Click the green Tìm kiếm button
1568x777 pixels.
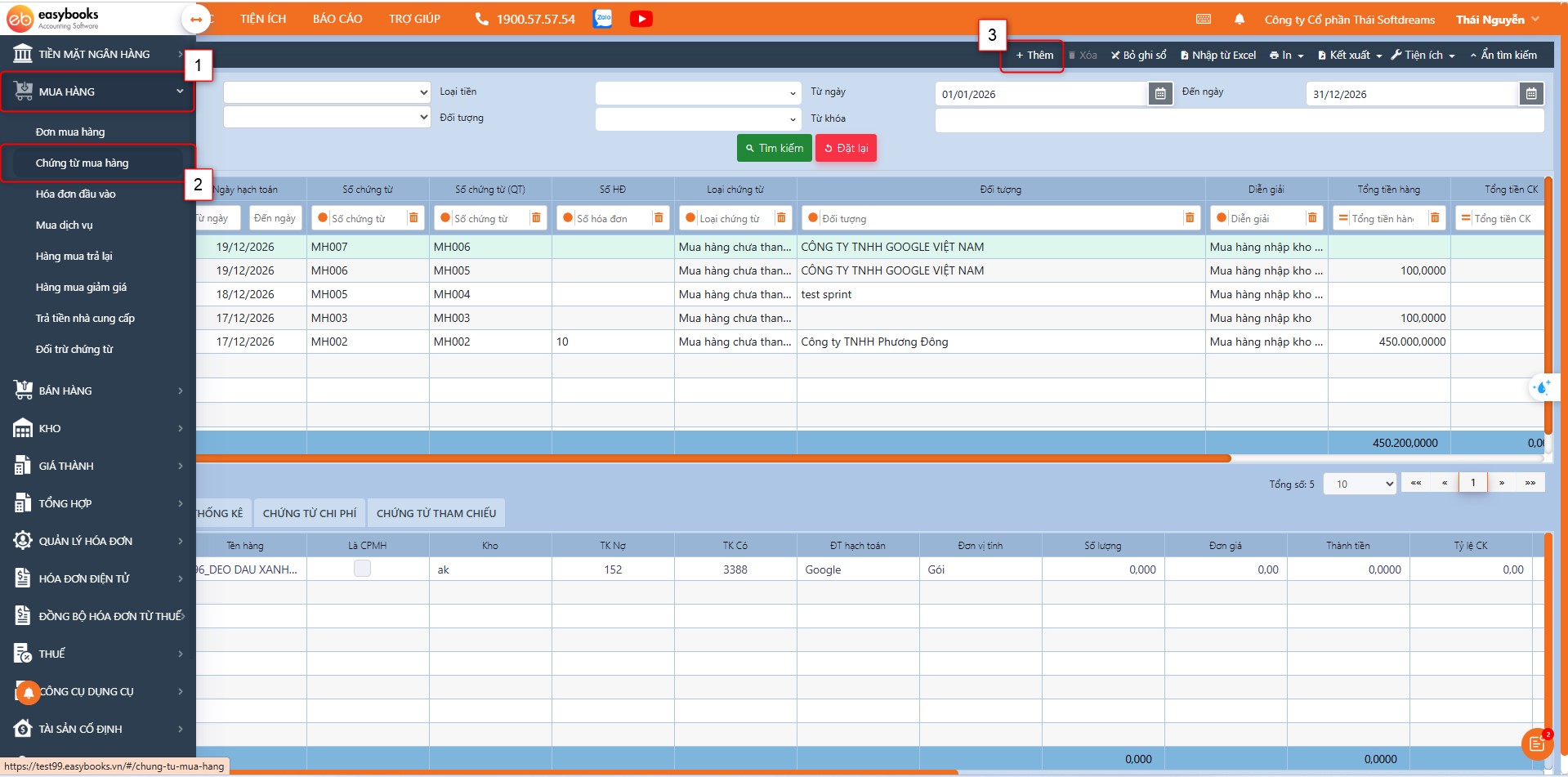tap(774, 148)
